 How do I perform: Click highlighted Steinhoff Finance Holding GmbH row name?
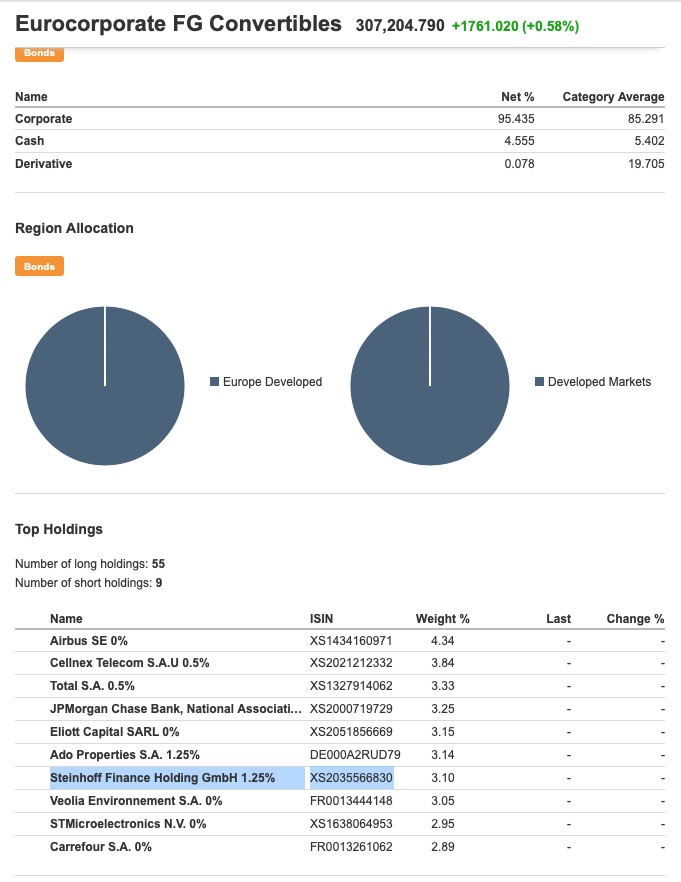coord(162,777)
